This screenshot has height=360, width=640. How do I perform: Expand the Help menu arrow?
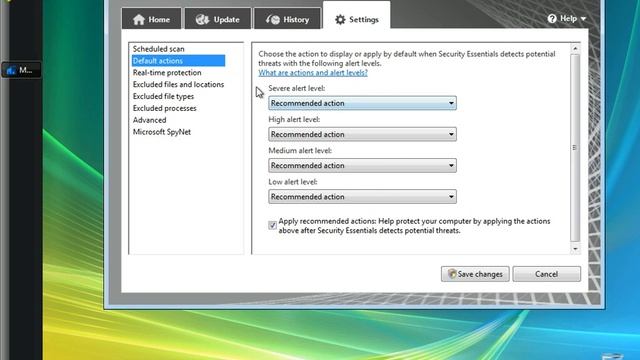tap(583, 19)
